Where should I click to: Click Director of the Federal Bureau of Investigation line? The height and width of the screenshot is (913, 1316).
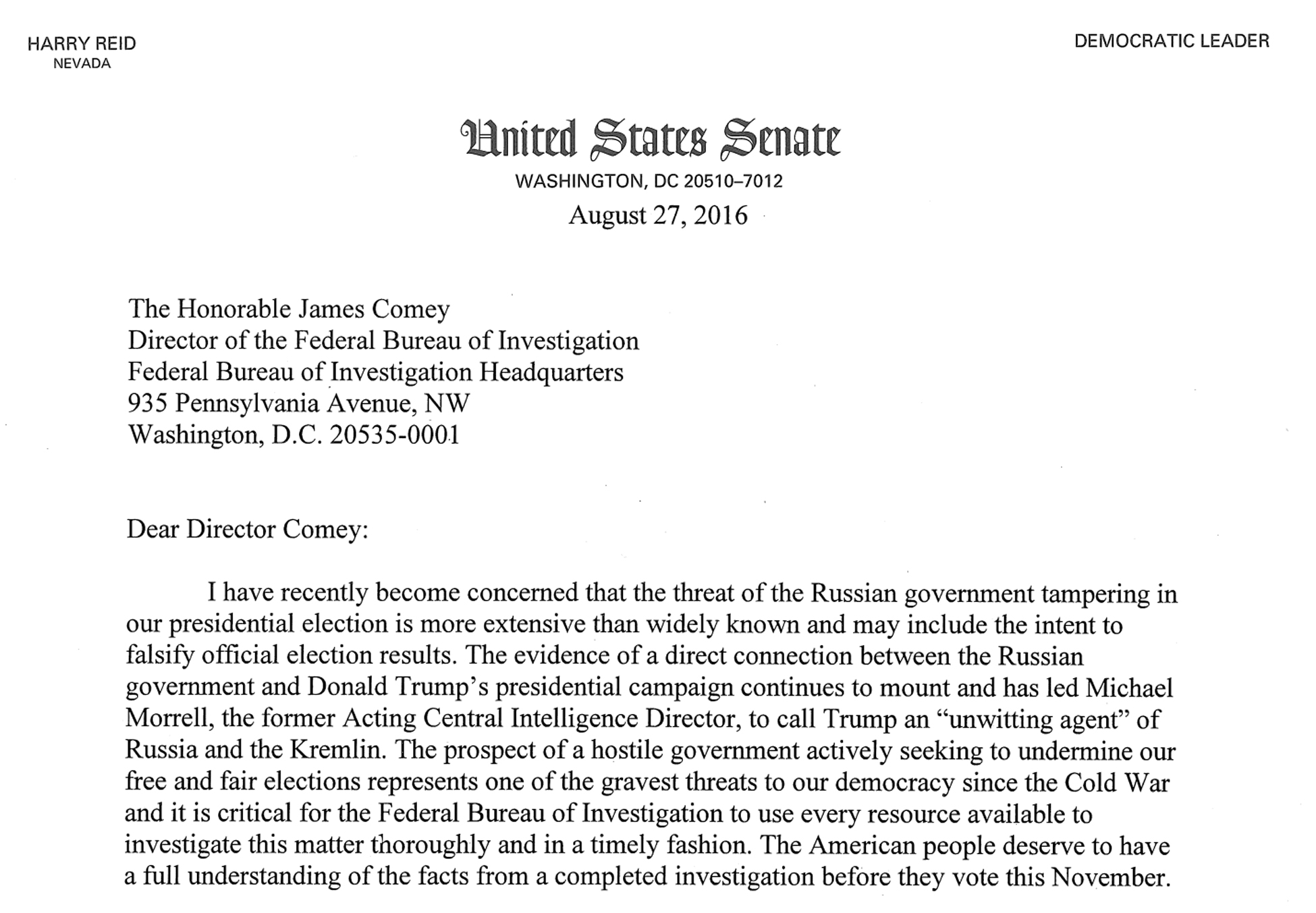tap(383, 341)
